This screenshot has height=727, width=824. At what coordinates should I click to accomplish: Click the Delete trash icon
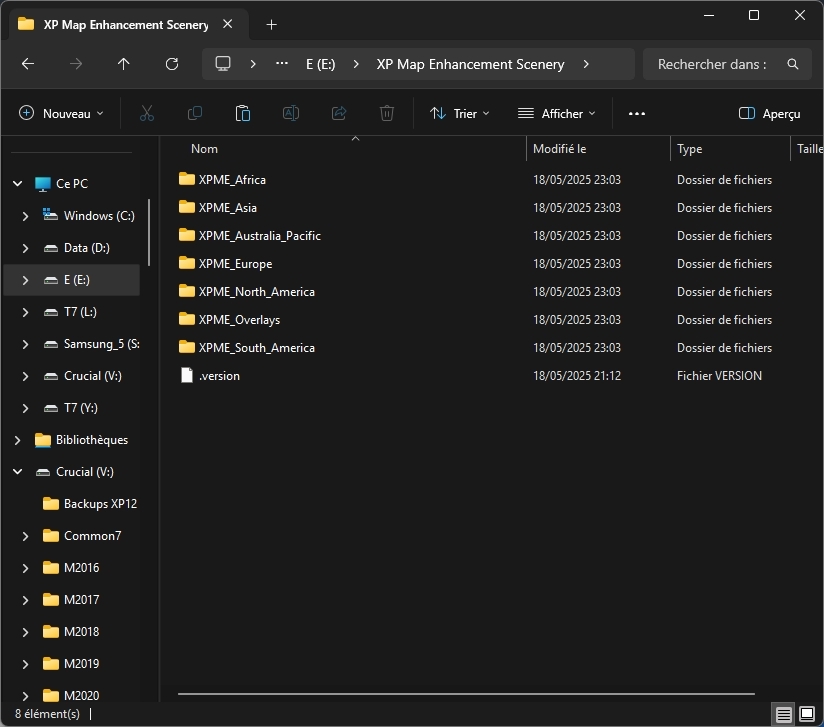coord(387,114)
